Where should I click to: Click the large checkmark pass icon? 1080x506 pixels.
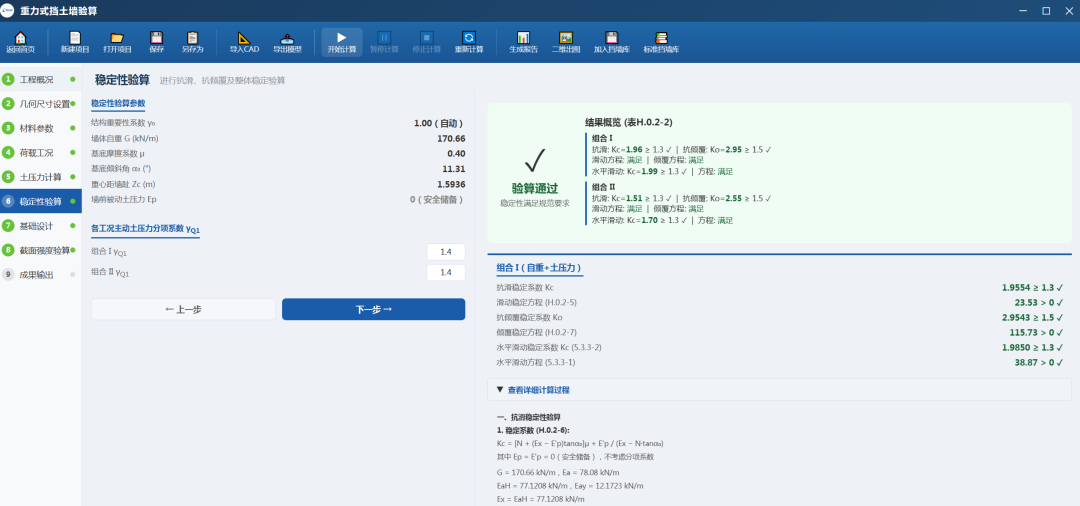[x=534, y=160]
